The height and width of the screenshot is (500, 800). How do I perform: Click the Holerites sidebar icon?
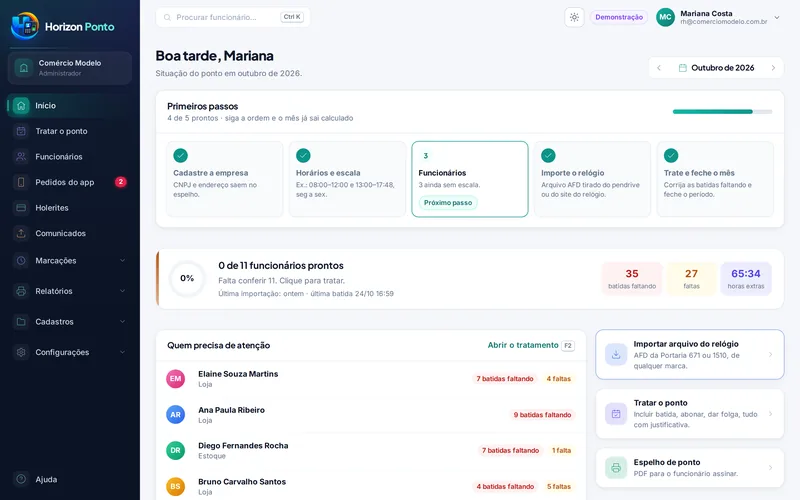point(21,208)
